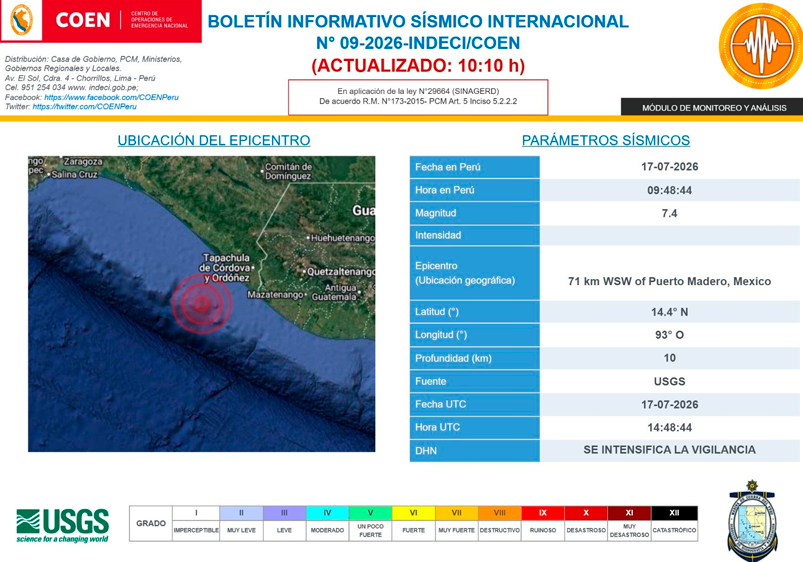Image resolution: width=803 pixels, height=562 pixels.
Task: Click the Mazatenango map label
Action: (276, 295)
